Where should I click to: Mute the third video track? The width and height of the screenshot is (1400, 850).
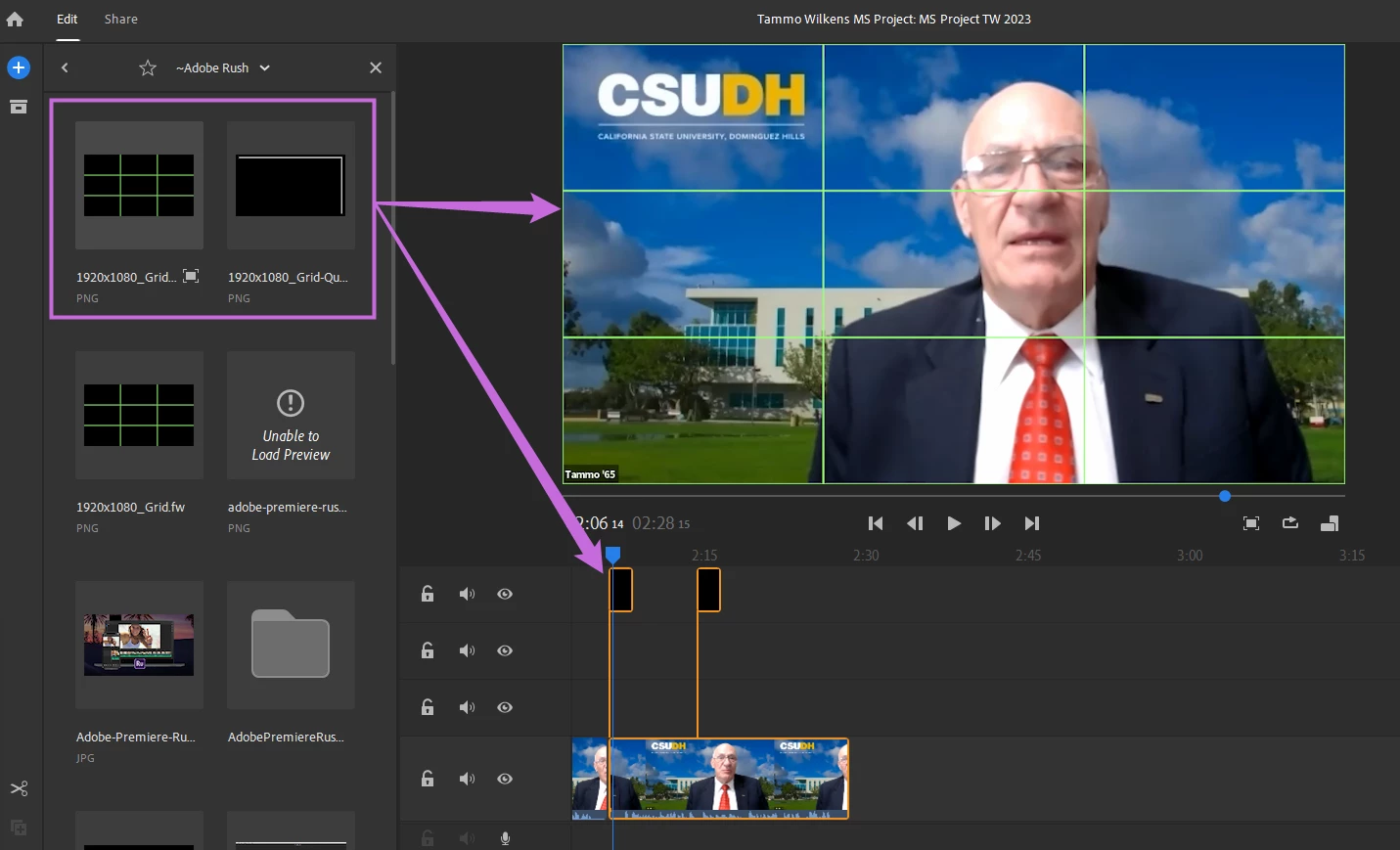tap(467, 707)
